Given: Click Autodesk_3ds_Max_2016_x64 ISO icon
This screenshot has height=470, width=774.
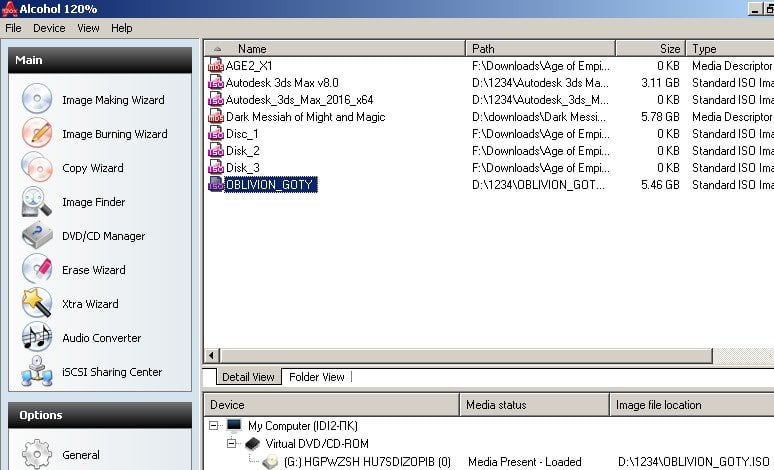Looking at the screenshot, I should click(216, 99).
